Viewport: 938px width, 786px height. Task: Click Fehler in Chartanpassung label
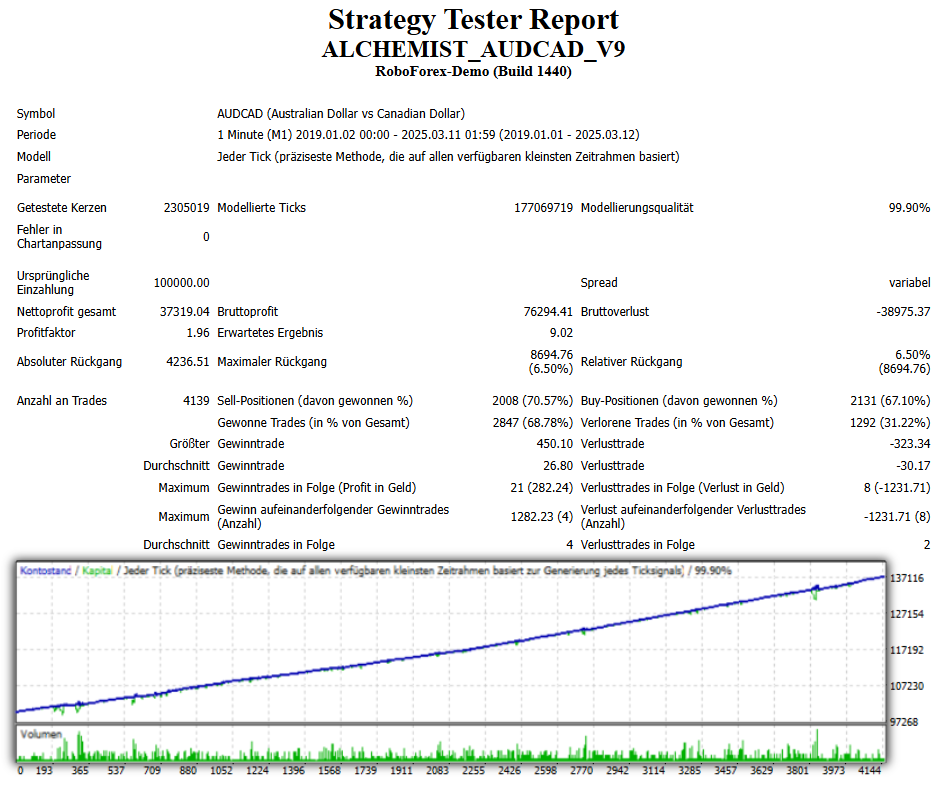[59, 237]
